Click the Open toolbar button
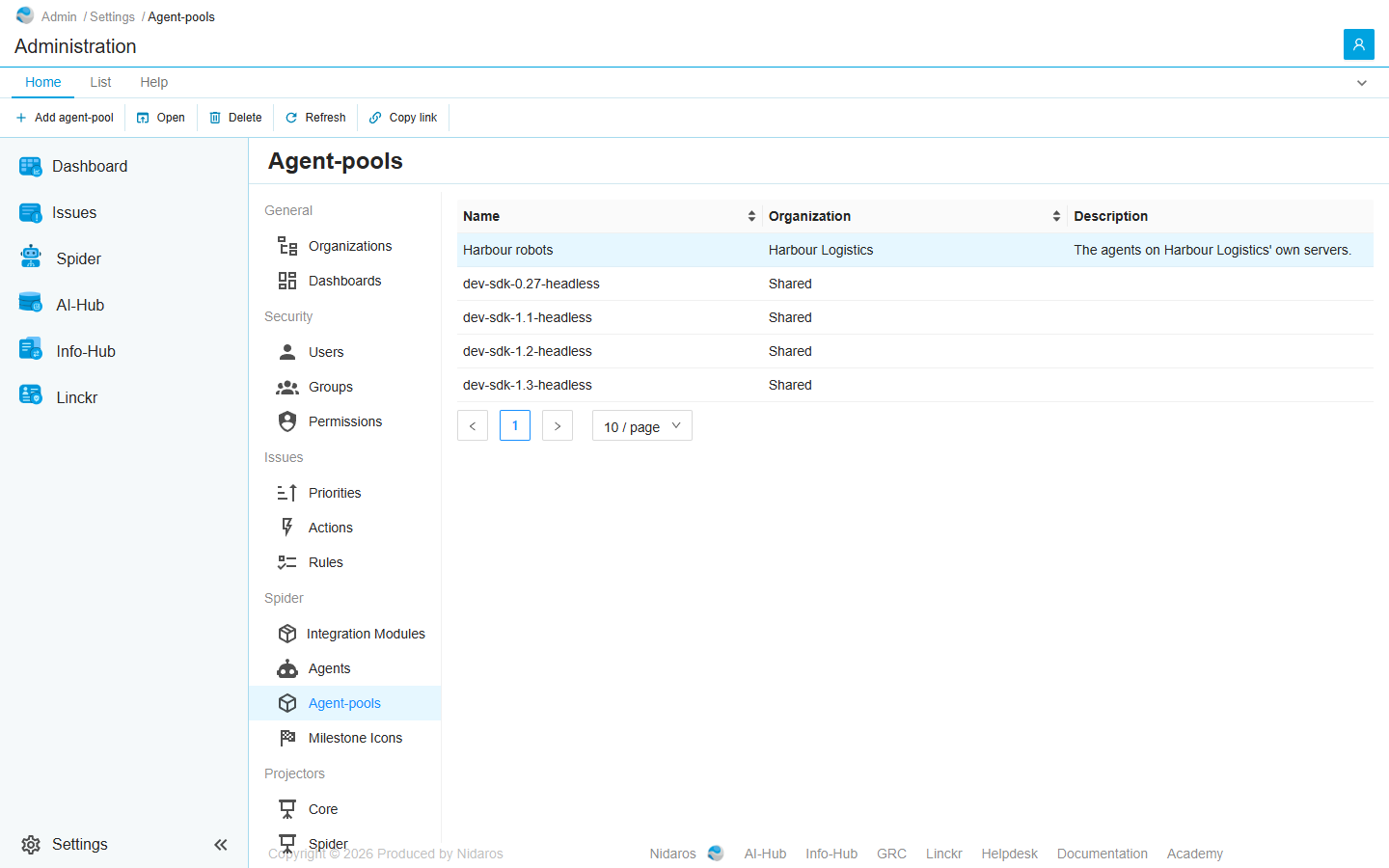 [x=161, y=118]
